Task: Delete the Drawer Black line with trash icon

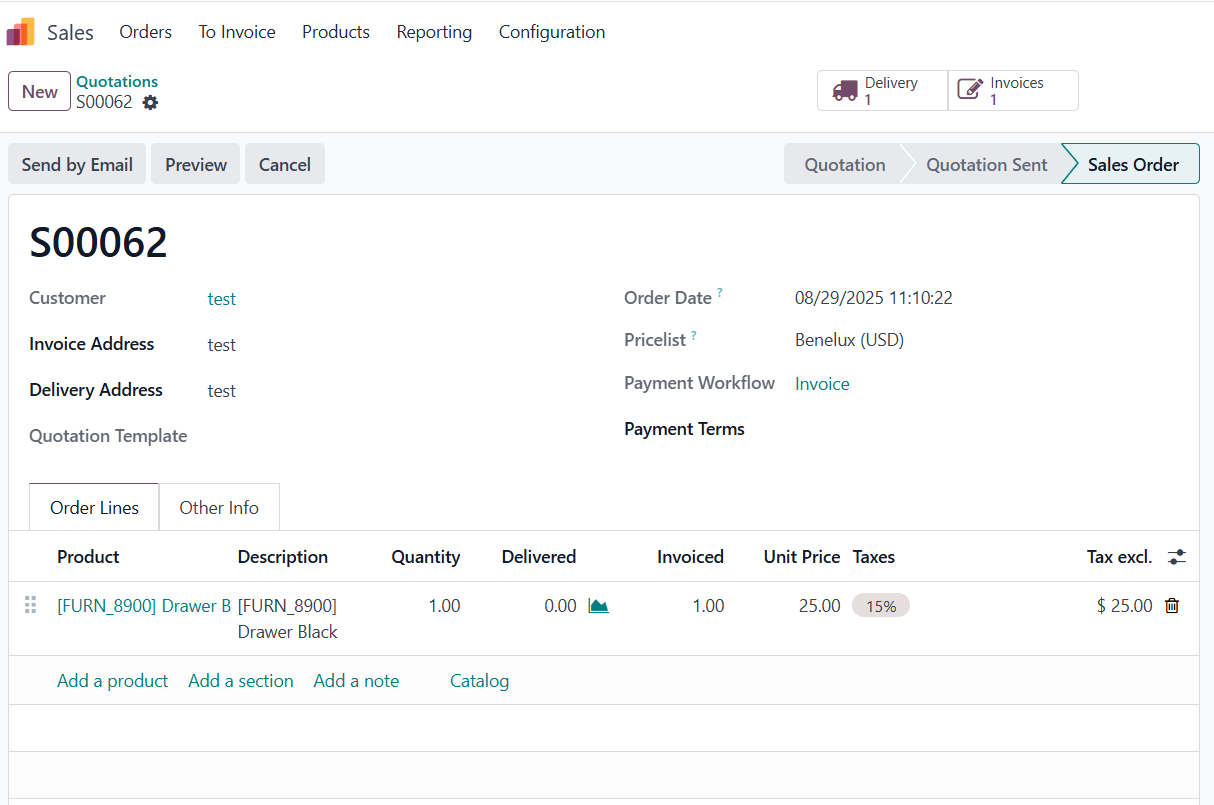Action: pos(1171,605)
